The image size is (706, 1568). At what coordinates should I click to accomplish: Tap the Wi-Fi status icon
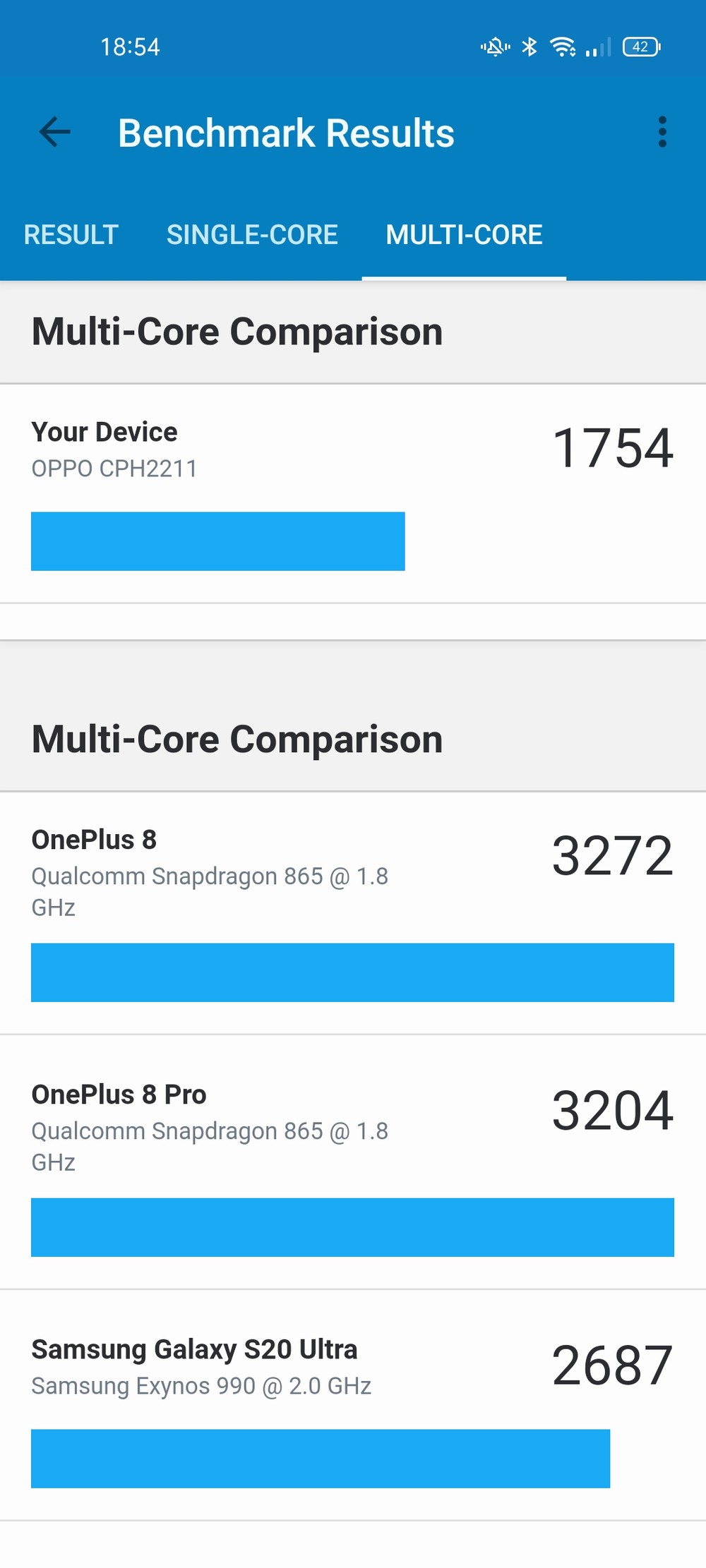click(563, 47)
